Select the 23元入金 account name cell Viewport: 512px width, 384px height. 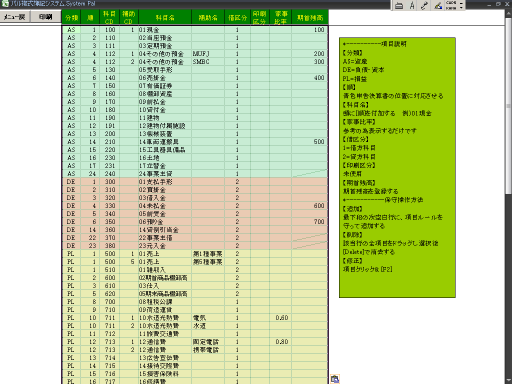165,246
